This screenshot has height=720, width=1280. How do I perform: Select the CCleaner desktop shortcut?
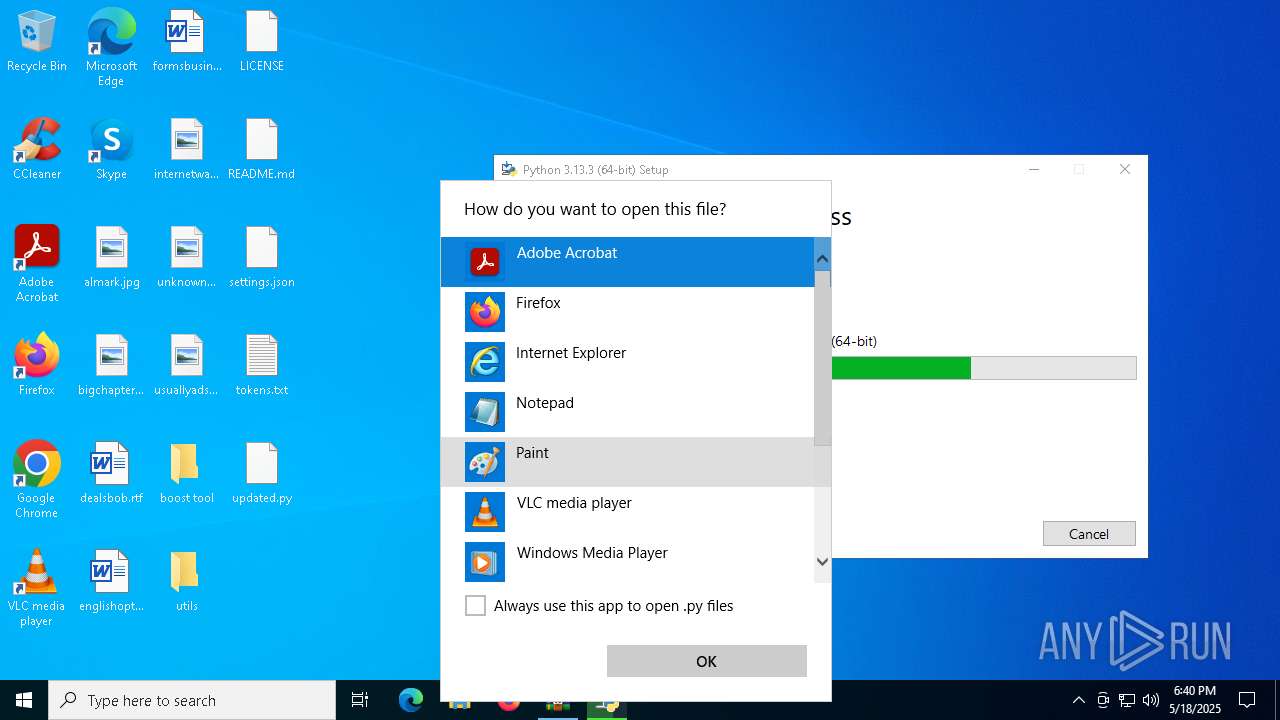(37, 150)
